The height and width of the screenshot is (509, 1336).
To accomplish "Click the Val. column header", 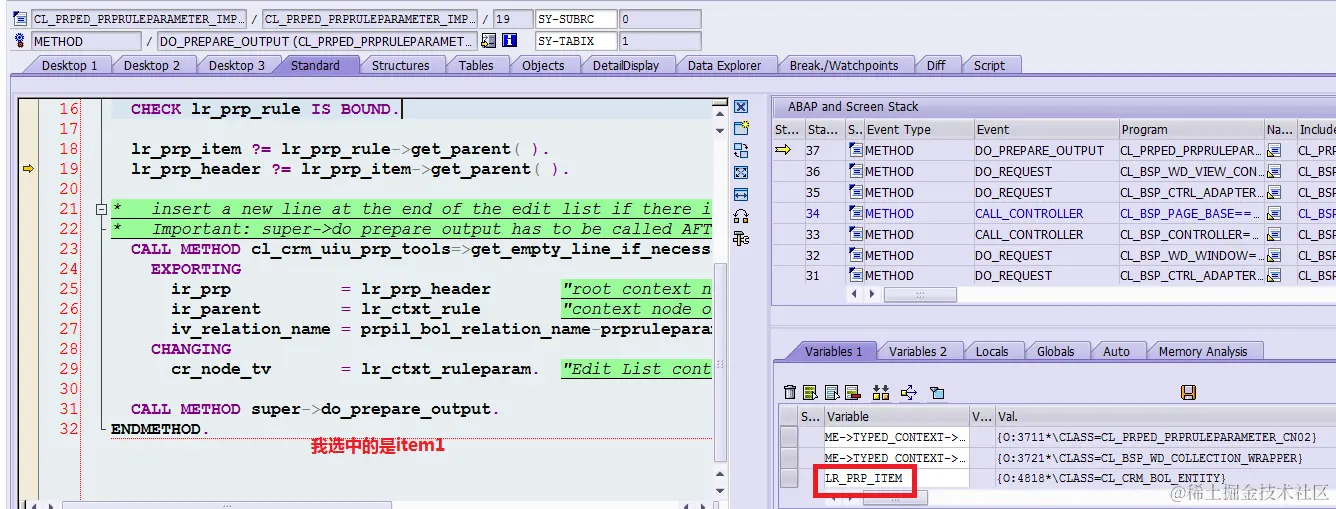I will pos(1165,416).
